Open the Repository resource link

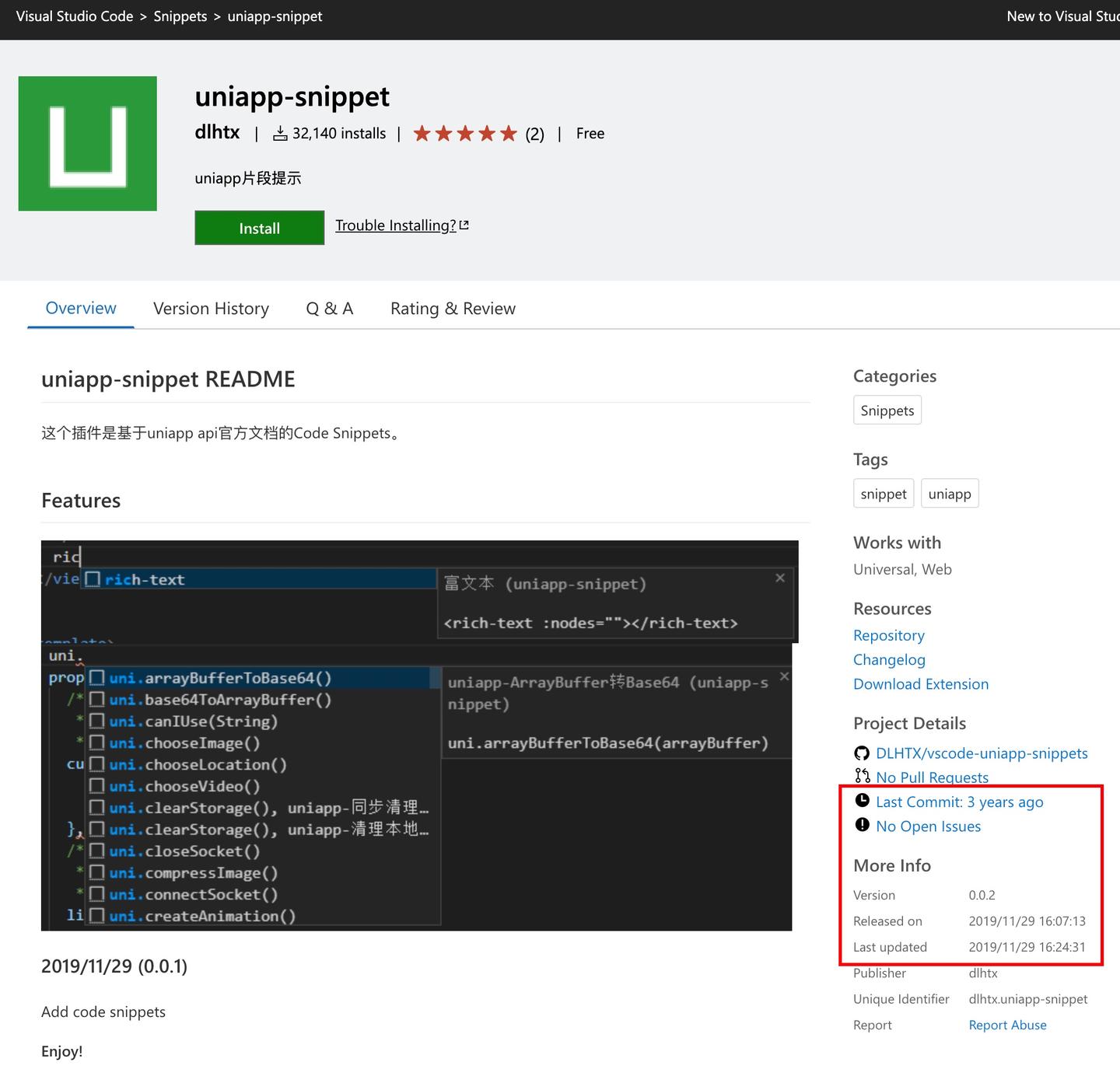pyautogui.click(x=889, y=635)
